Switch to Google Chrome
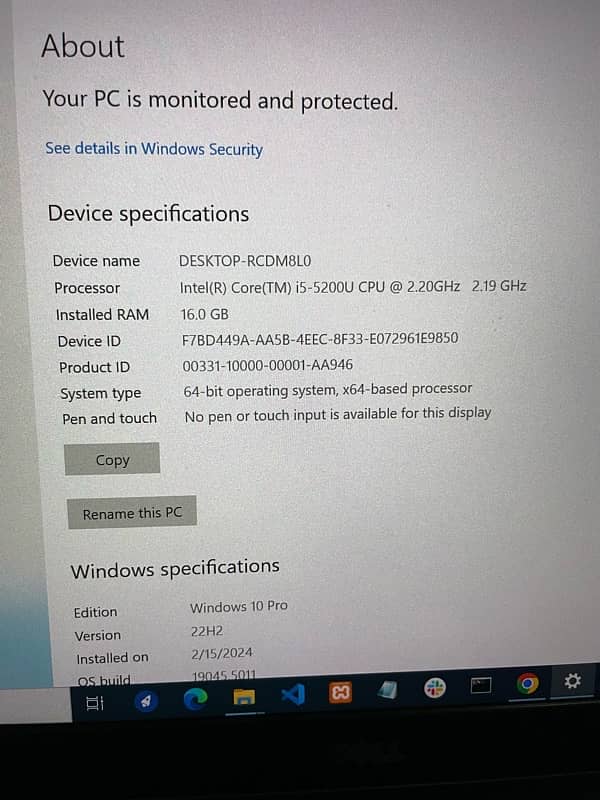Image resolution: width=600 pixels, height=800 pixels. (528, 683)
